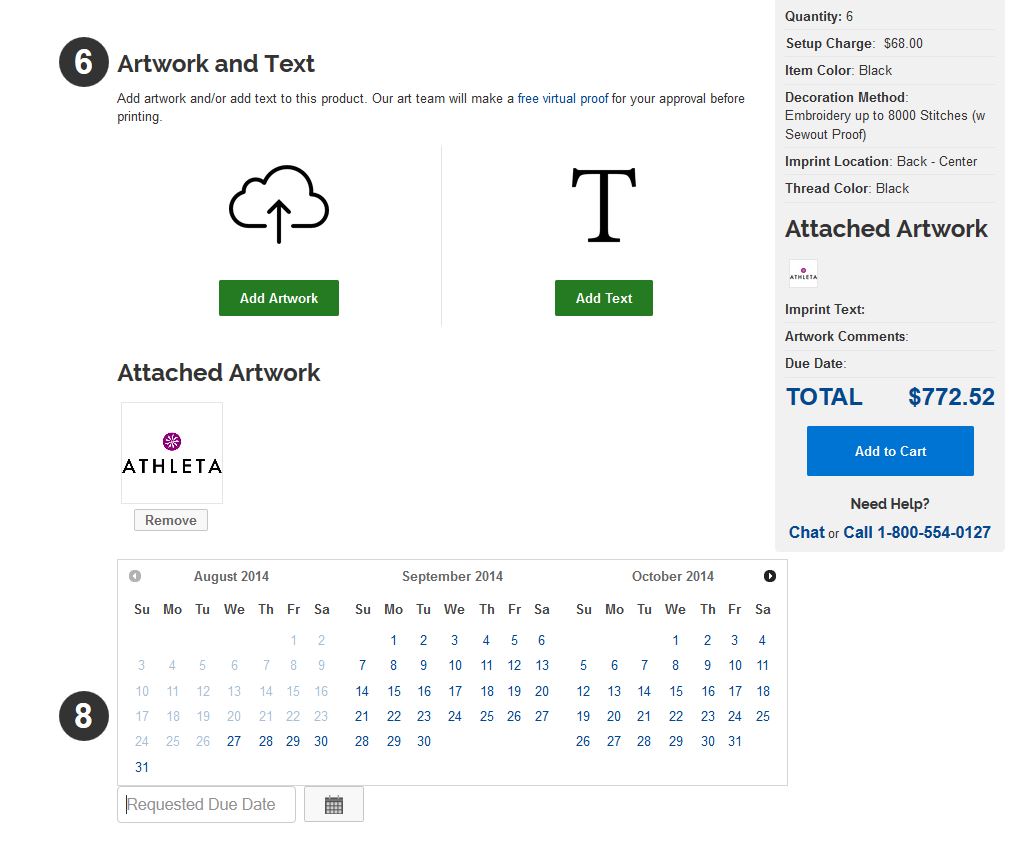Click the cloud upload artwork icon

coord(279,205)
